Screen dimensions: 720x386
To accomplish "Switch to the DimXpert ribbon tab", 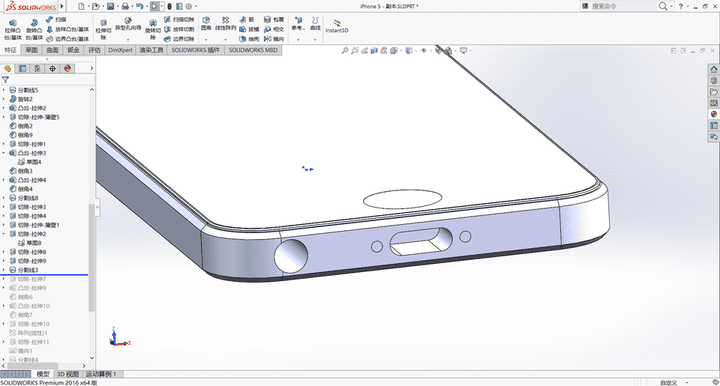I will click(x=120, y=50).
